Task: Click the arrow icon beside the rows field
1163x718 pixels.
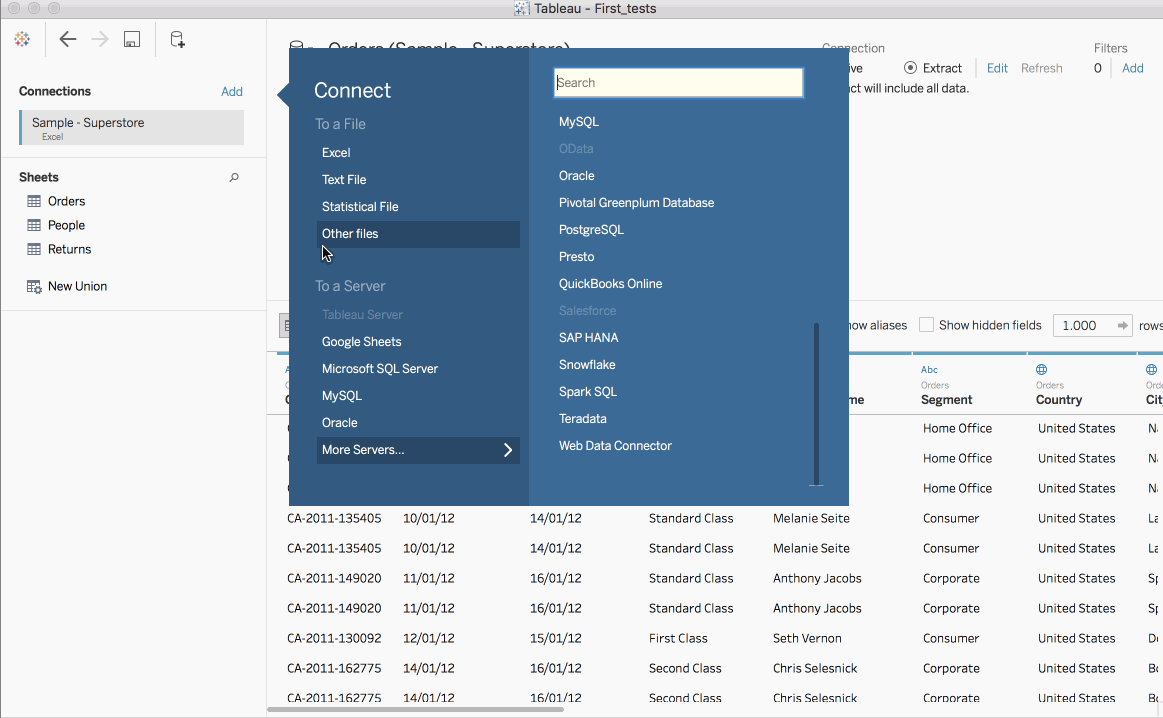Action: pyautogui.click(x=1122, y=326)
